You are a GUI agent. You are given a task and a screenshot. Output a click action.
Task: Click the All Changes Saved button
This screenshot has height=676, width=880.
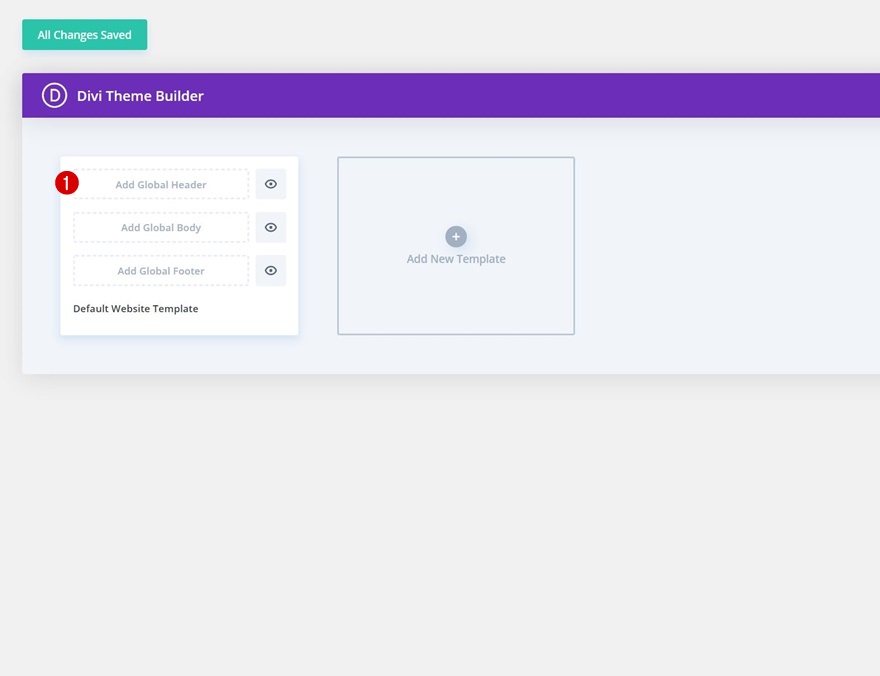tap(85, 35)
